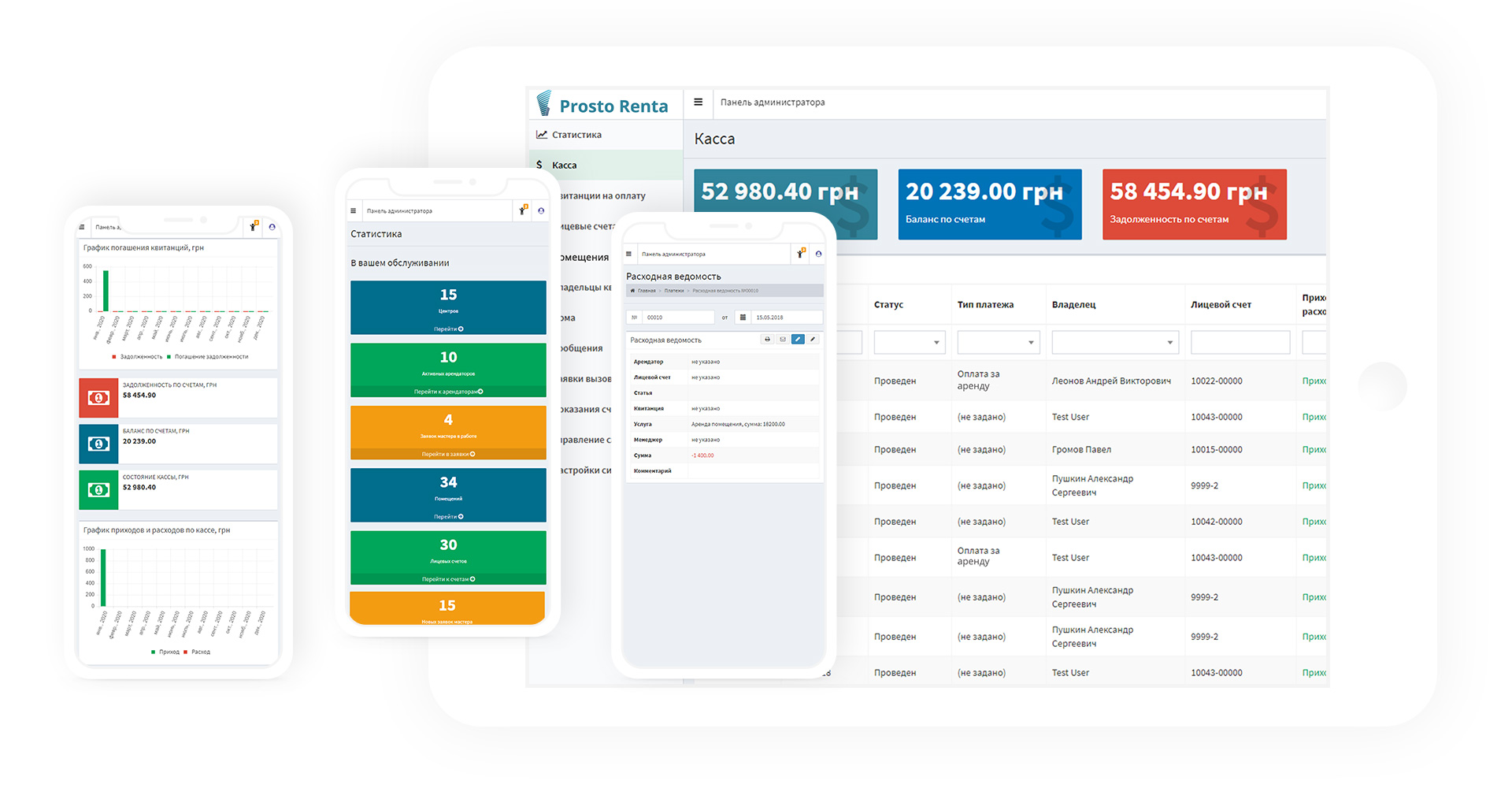Viewport: 1512px width, 788px height.
Task: Click Главная breadcrumb link
Action: tap(646, 291)
